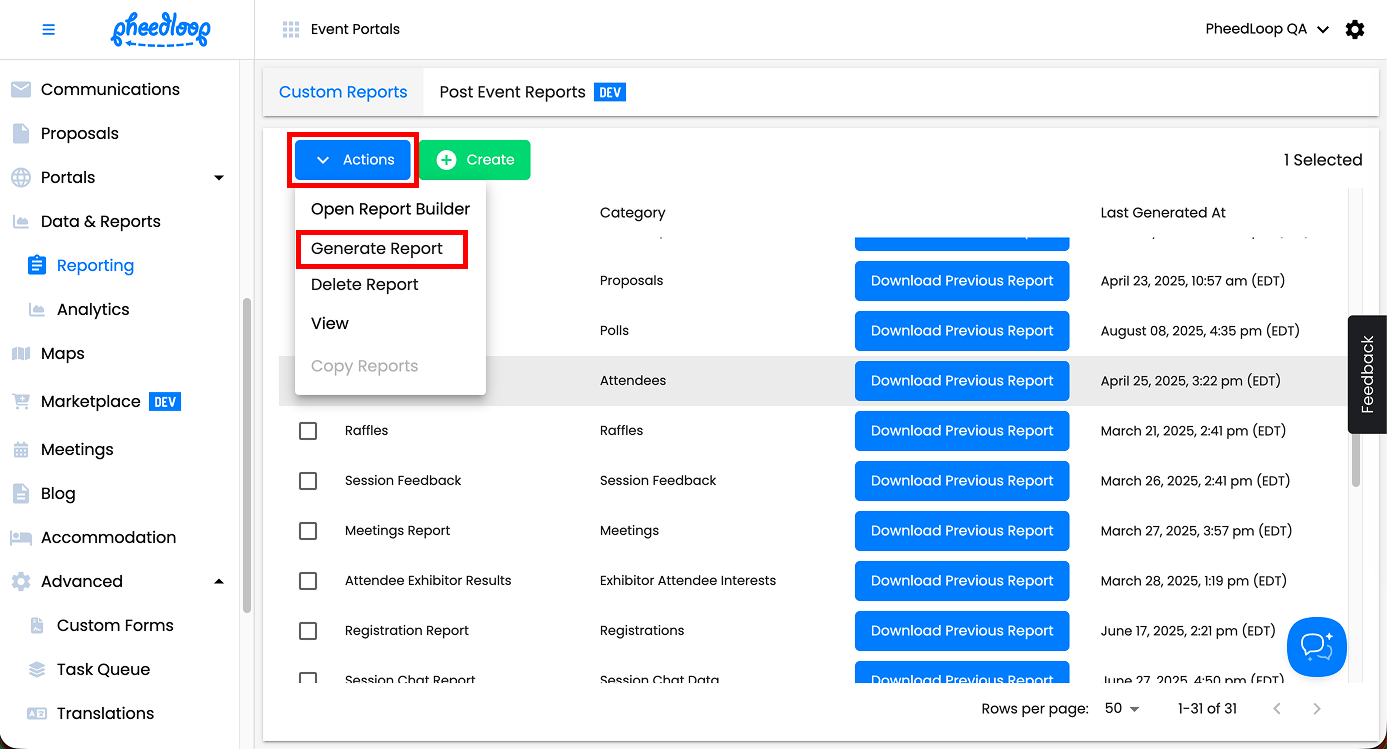
Task: Click the Communications envelope icon
Action: click(x=21, y=90)
